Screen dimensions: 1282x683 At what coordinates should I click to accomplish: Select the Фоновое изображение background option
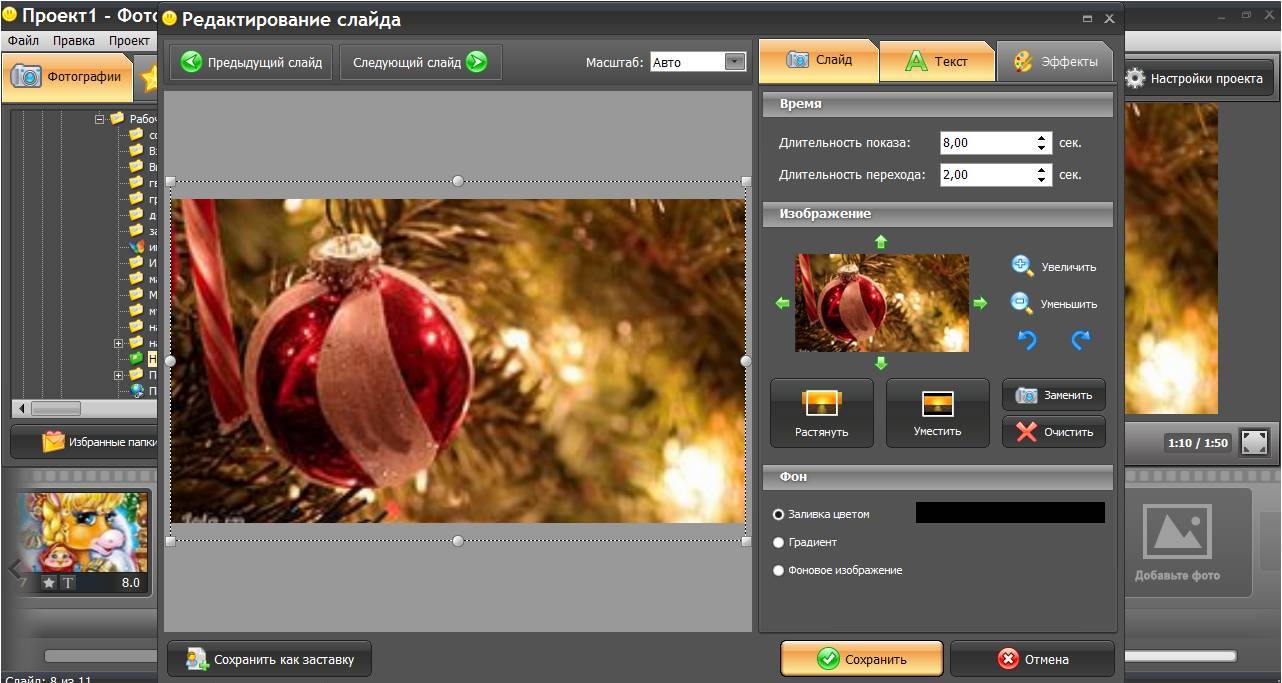coord(838,570)
